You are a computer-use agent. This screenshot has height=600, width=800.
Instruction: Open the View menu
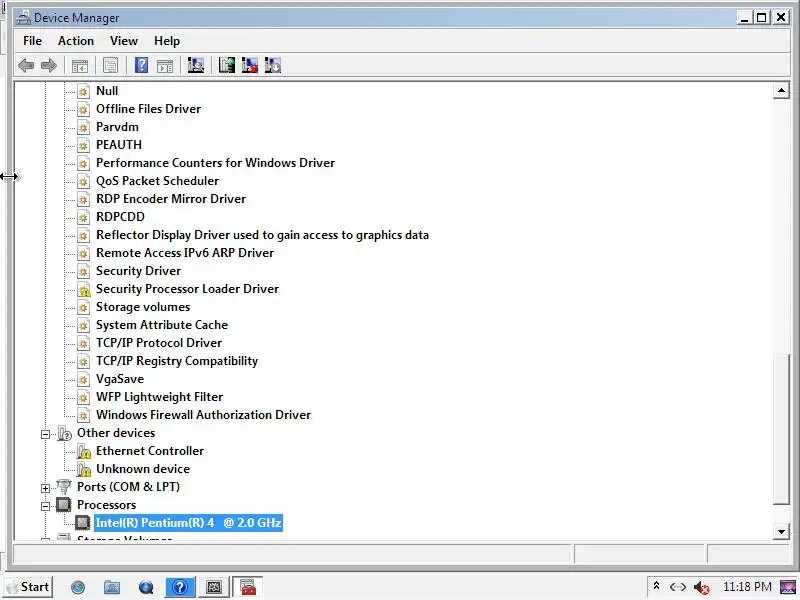pyautogui.click(x=124, y=41)
